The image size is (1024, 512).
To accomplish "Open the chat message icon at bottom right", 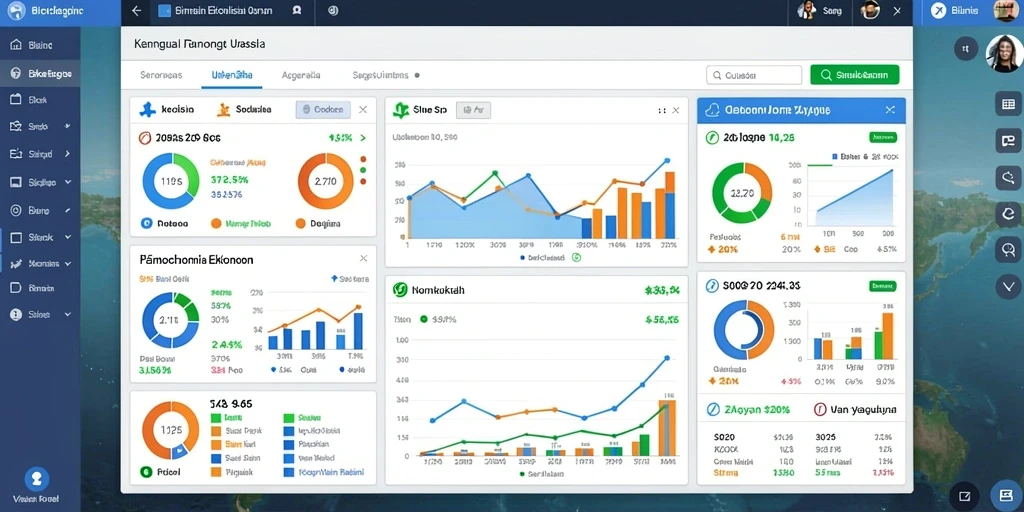I will tap(1006, 494).
